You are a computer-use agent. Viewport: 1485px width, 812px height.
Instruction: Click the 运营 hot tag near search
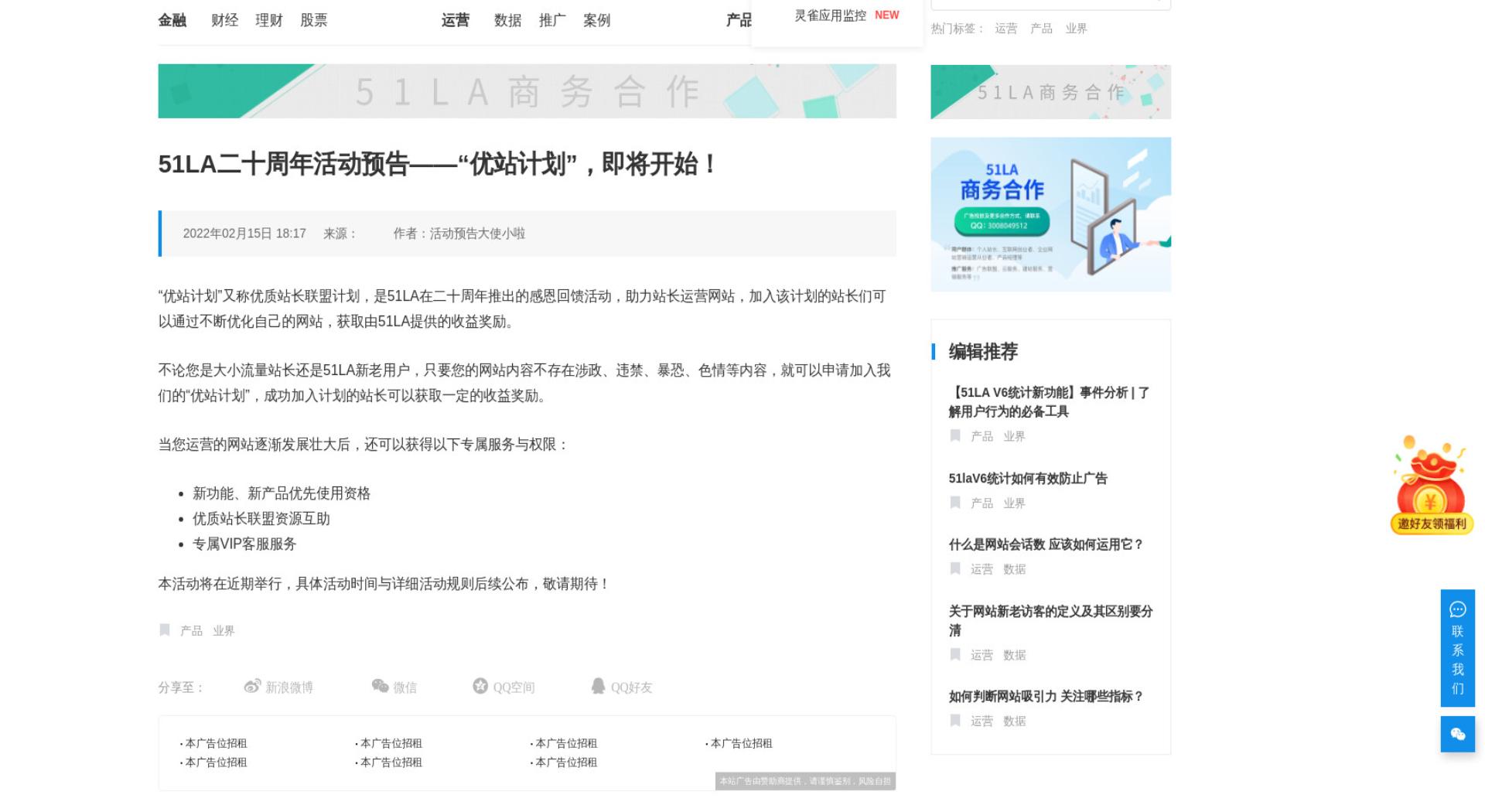[1006, 29]
